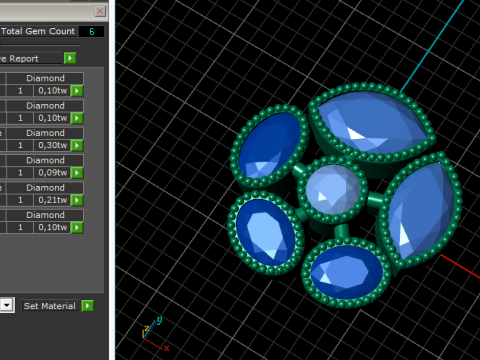Click the Diamond label above 0,09tw
Viewport: 480px width, 360px height.
click(45, 160)
